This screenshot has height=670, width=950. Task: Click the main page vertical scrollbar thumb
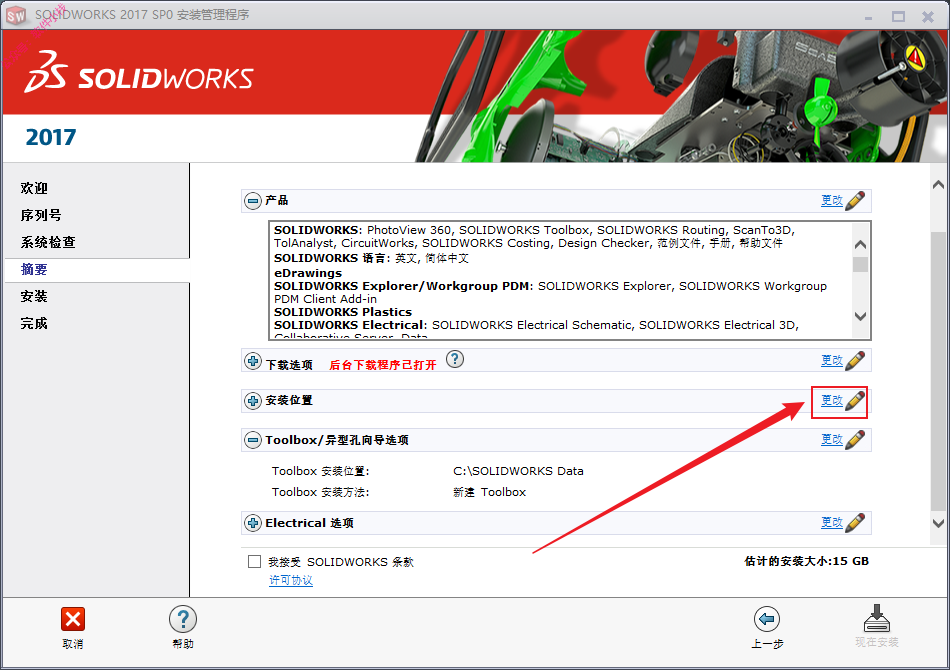(938, 370)
